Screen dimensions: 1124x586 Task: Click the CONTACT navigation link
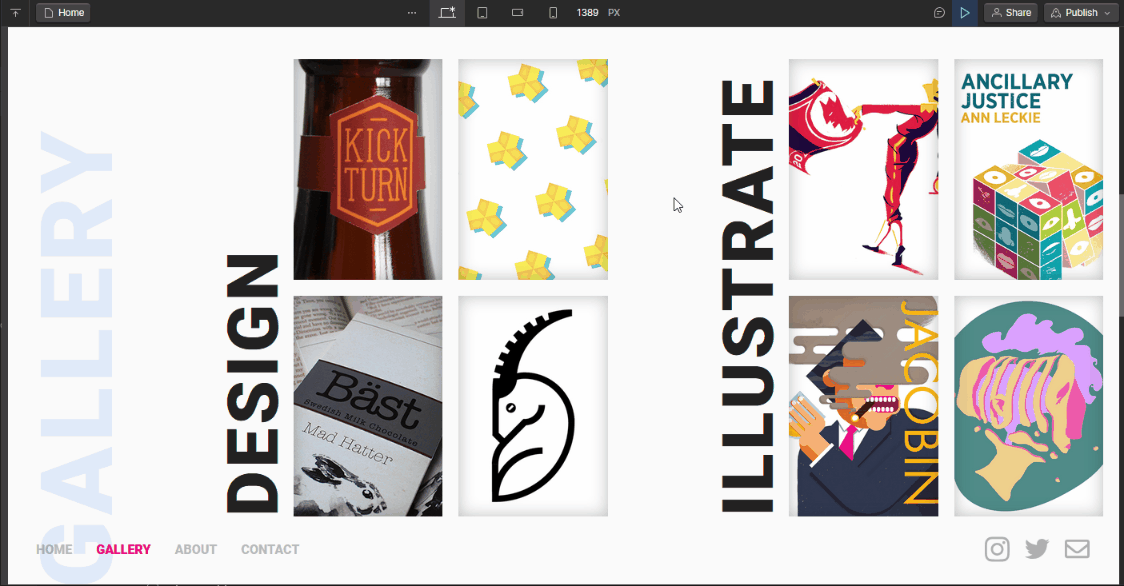(x=270, y=549)
